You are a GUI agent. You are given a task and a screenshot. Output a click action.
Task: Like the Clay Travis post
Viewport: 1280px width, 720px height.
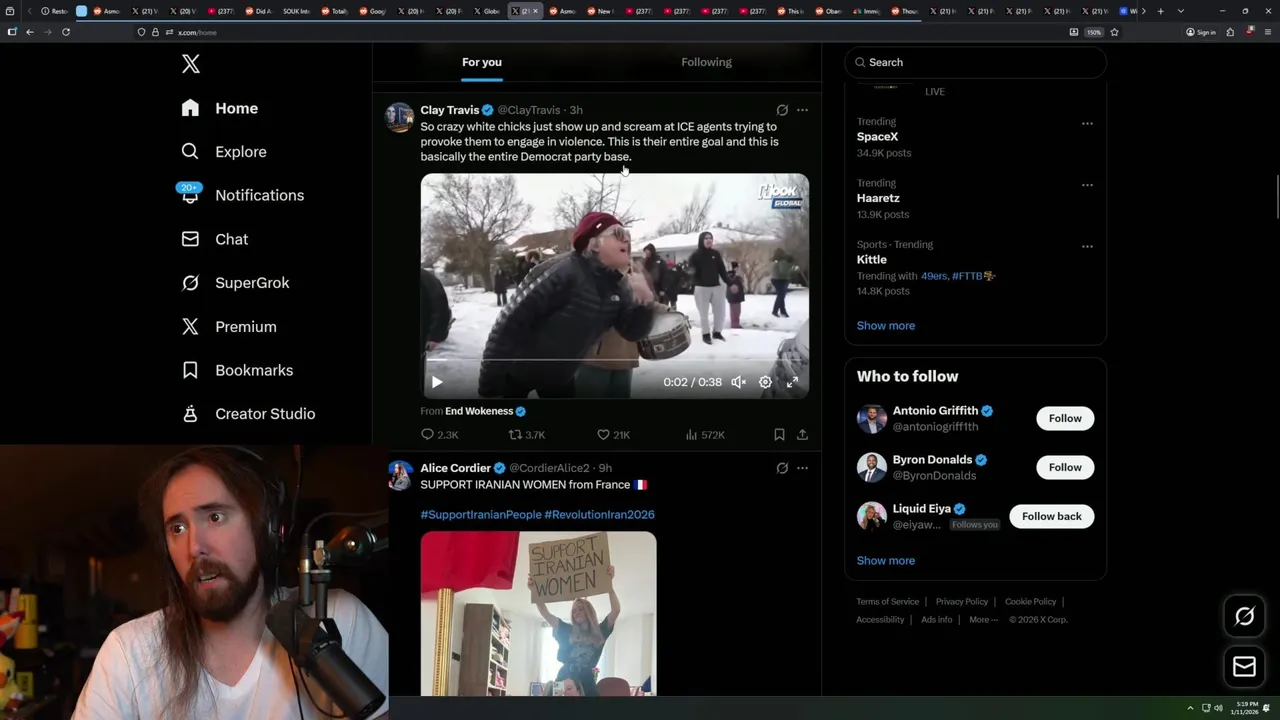pos(612,435)
